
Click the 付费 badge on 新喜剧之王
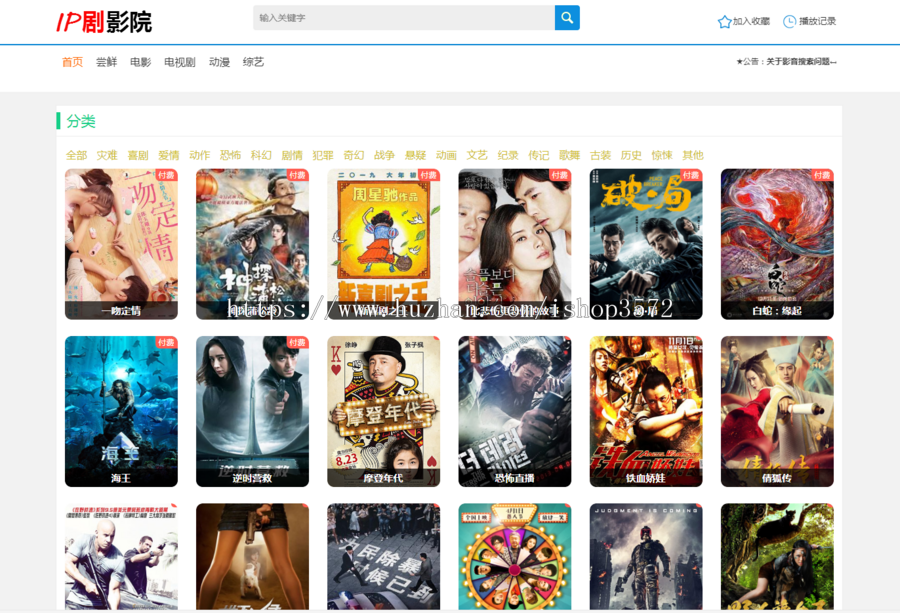(x=429, y=175)
